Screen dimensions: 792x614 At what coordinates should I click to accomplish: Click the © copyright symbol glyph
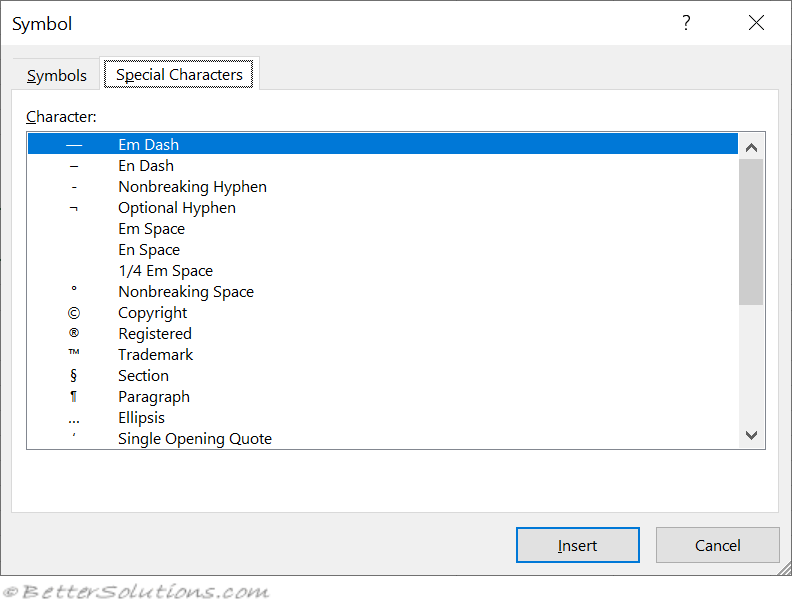coord(74,313)
